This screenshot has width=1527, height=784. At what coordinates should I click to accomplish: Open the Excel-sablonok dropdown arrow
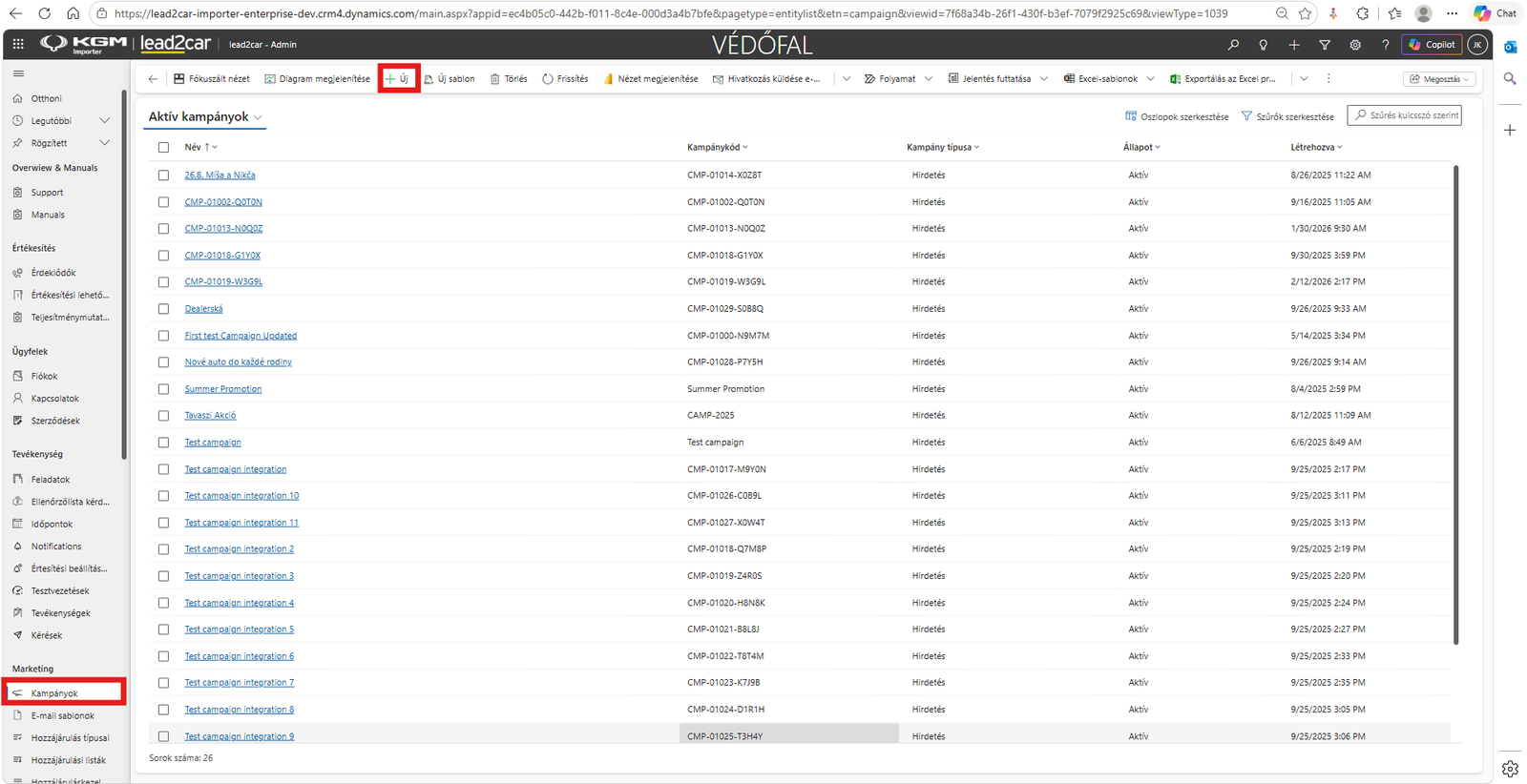click(1150, 79)
